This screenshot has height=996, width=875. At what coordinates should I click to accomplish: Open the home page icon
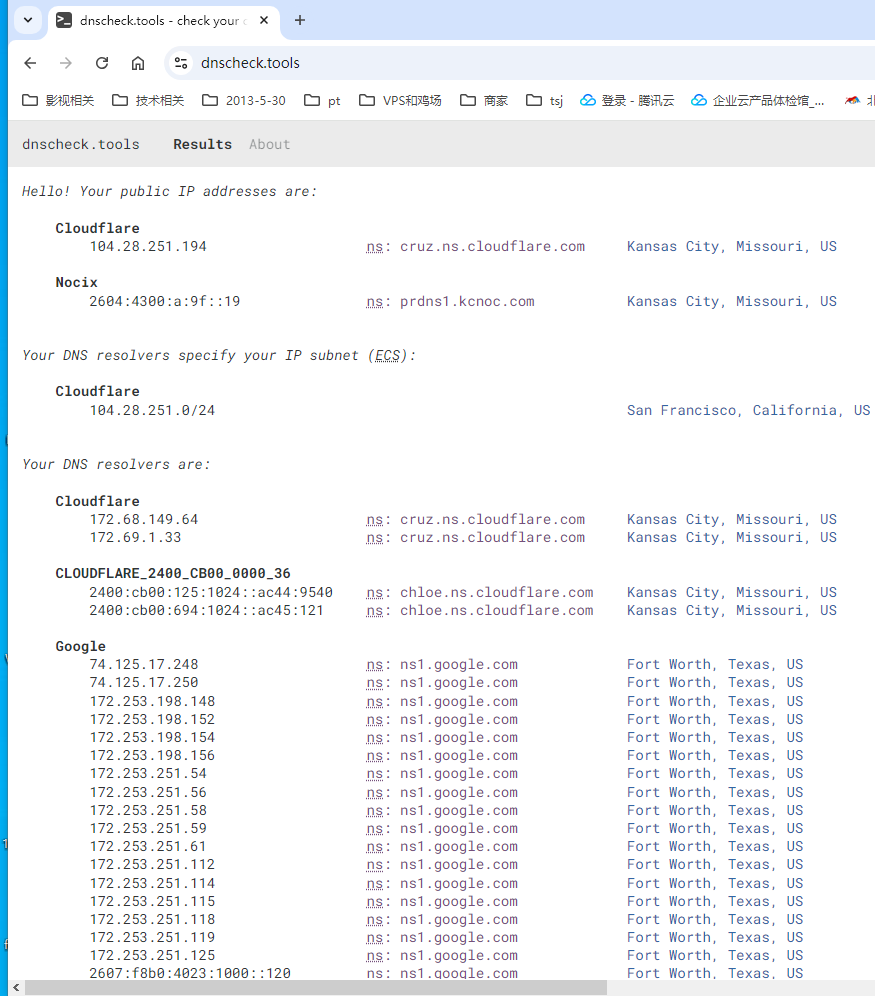(x=138, y=63)
